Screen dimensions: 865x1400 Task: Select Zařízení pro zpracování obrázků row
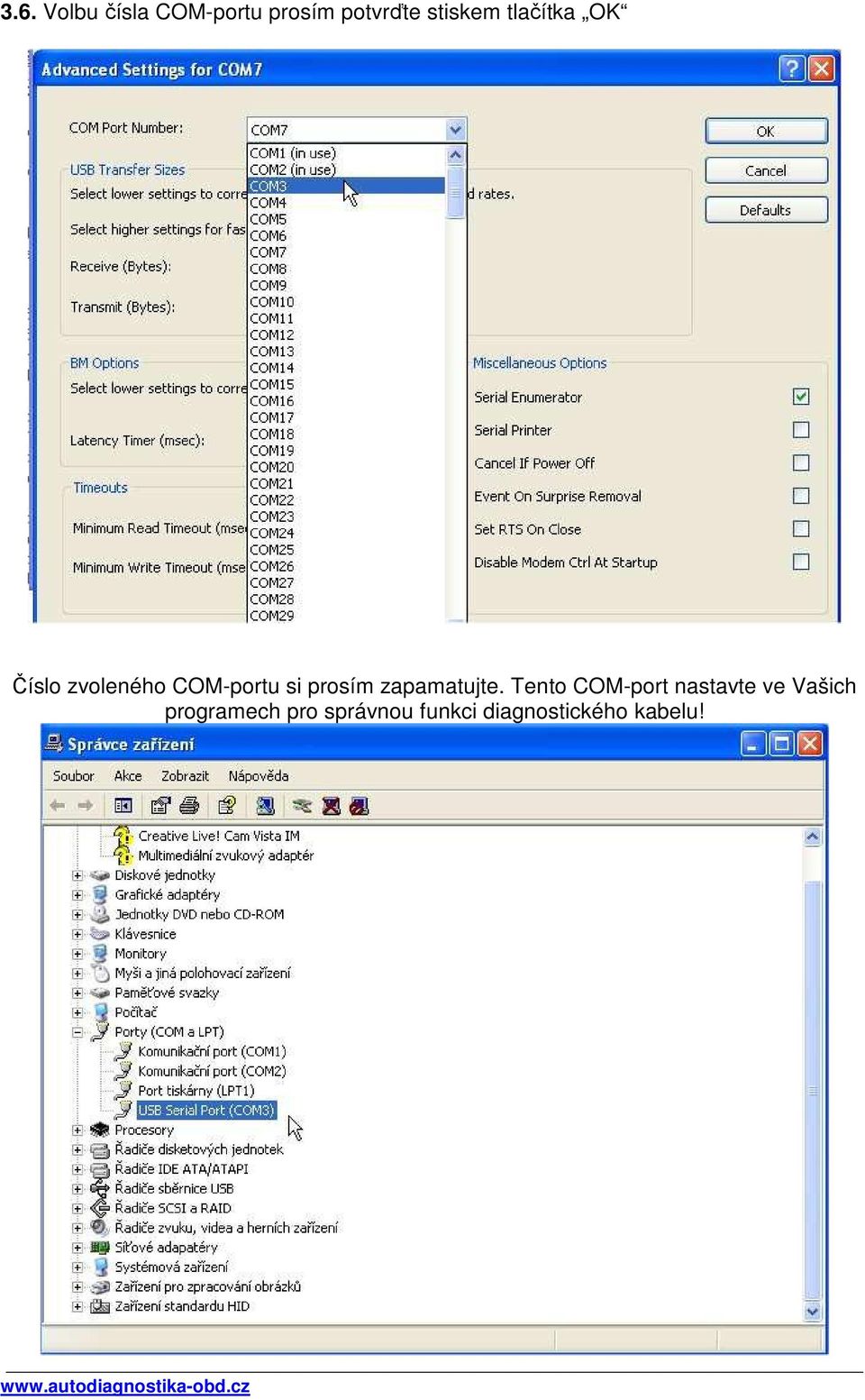pyautogui.click(x=207, y=1286)
